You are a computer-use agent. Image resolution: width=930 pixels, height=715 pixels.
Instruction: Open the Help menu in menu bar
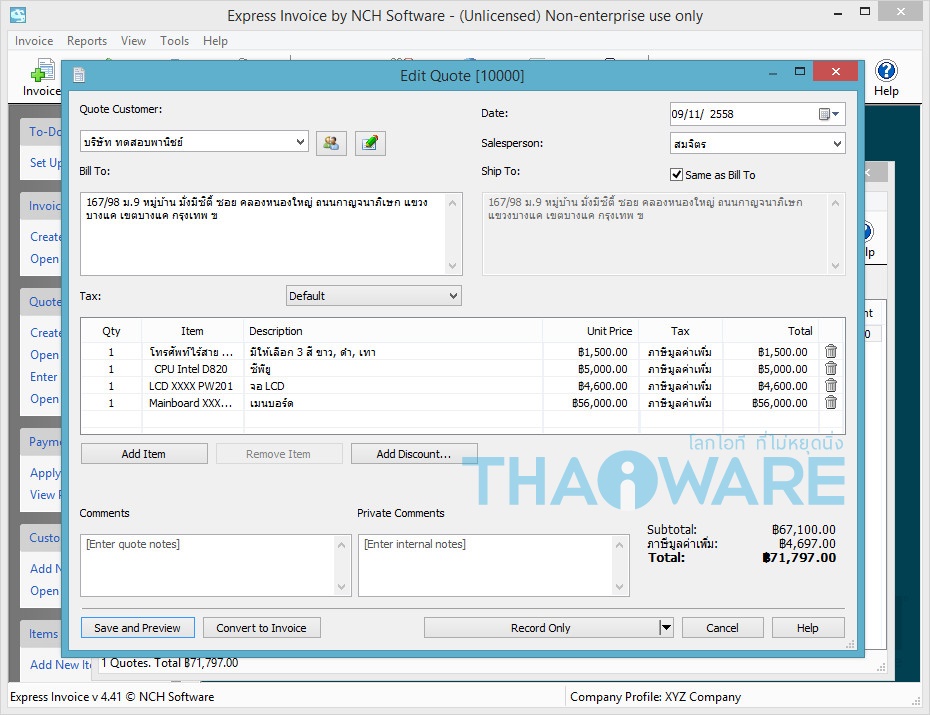[215, 41]
